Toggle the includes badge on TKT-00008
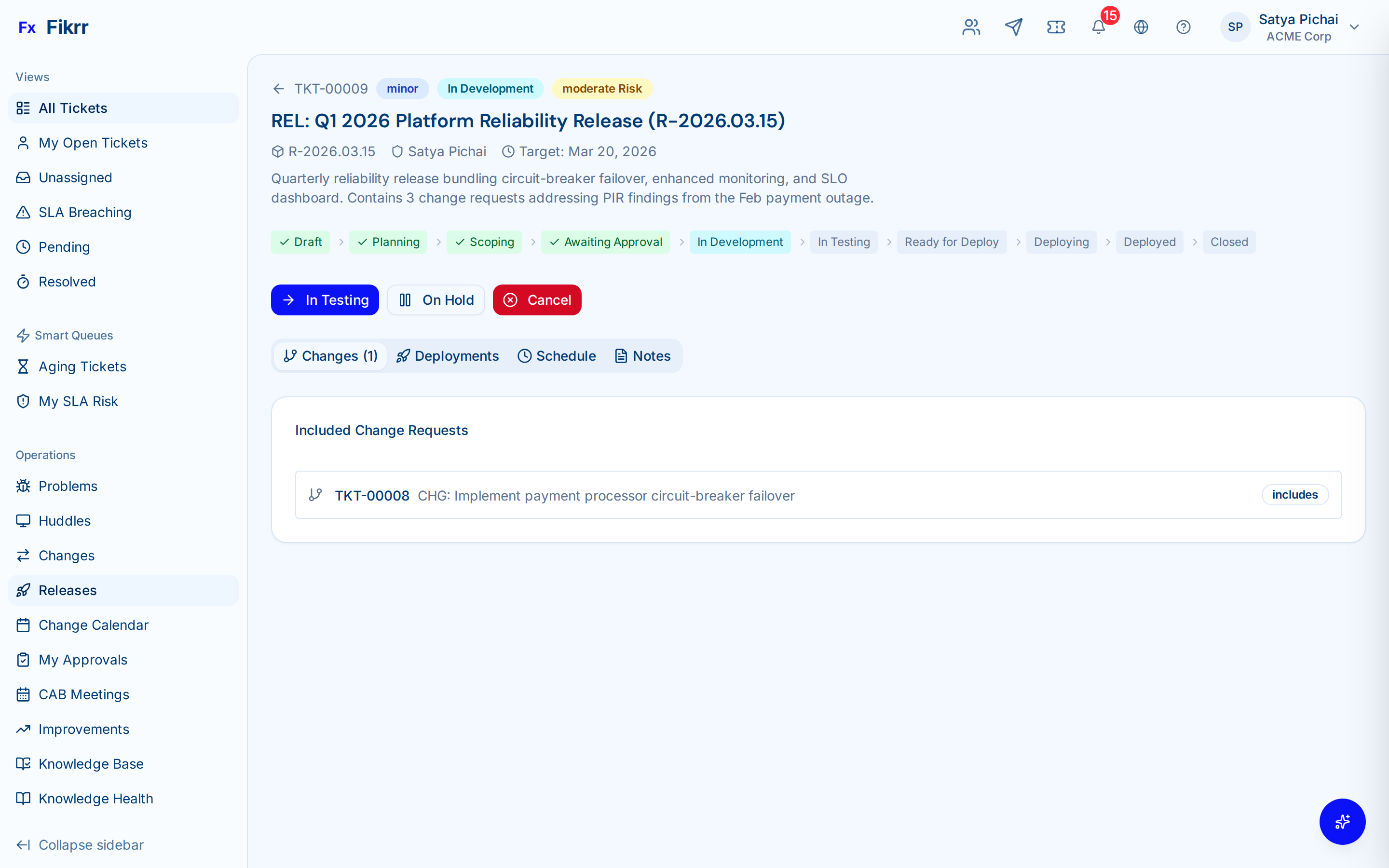The width and height of the screenshot is (1389, 868). coord(1294,494)
